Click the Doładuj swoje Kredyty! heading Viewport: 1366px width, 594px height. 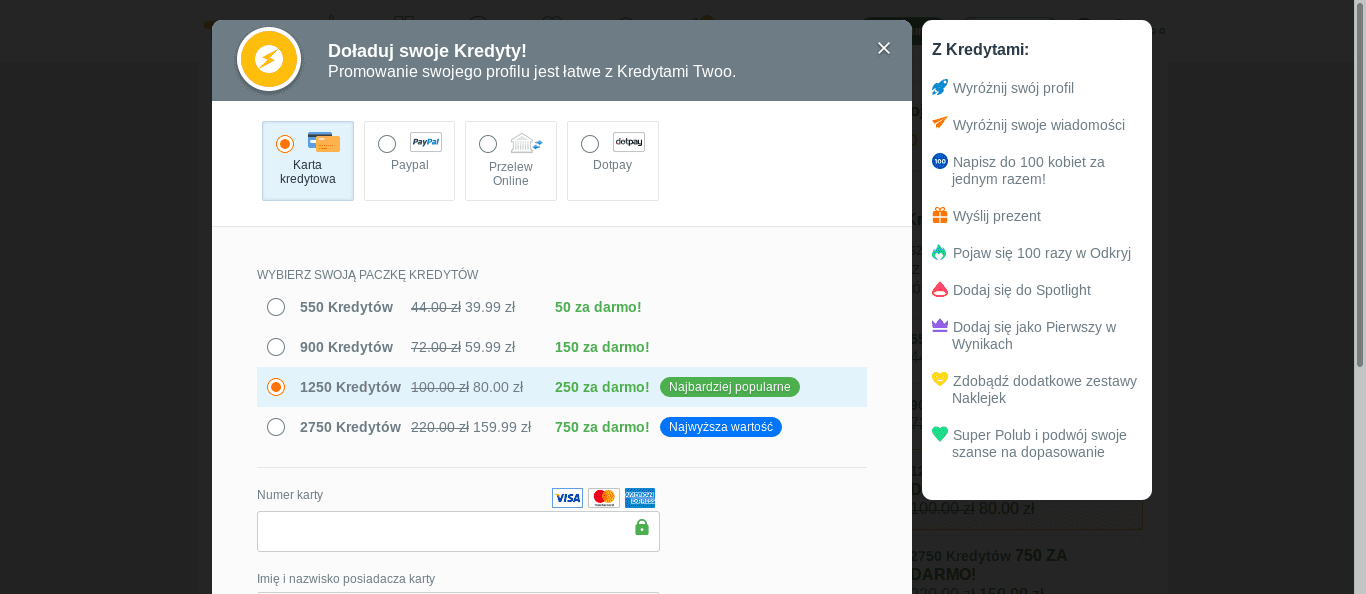tap(427, 51)
